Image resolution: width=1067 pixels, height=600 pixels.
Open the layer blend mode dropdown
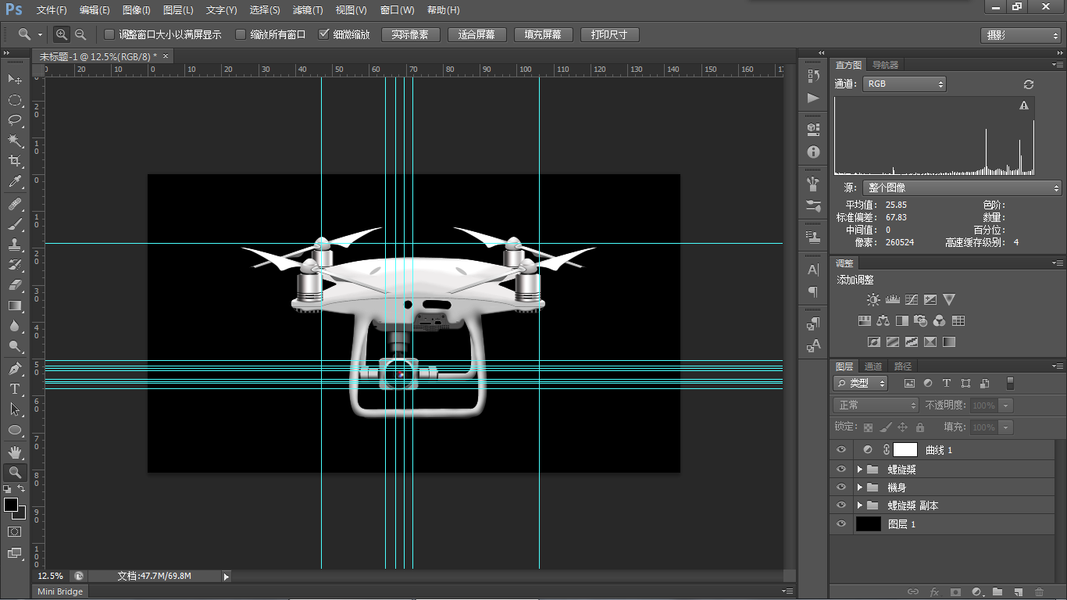click(876, 405)
